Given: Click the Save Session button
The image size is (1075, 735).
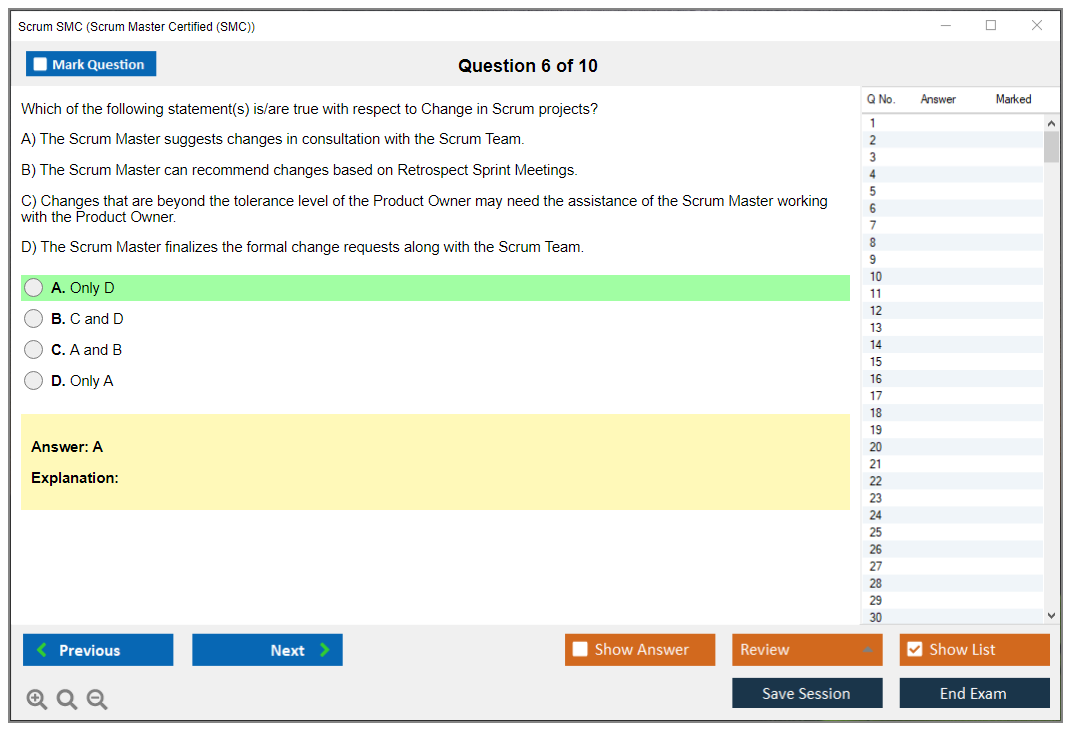Looking at the screenshot, I should click(807, 693).
